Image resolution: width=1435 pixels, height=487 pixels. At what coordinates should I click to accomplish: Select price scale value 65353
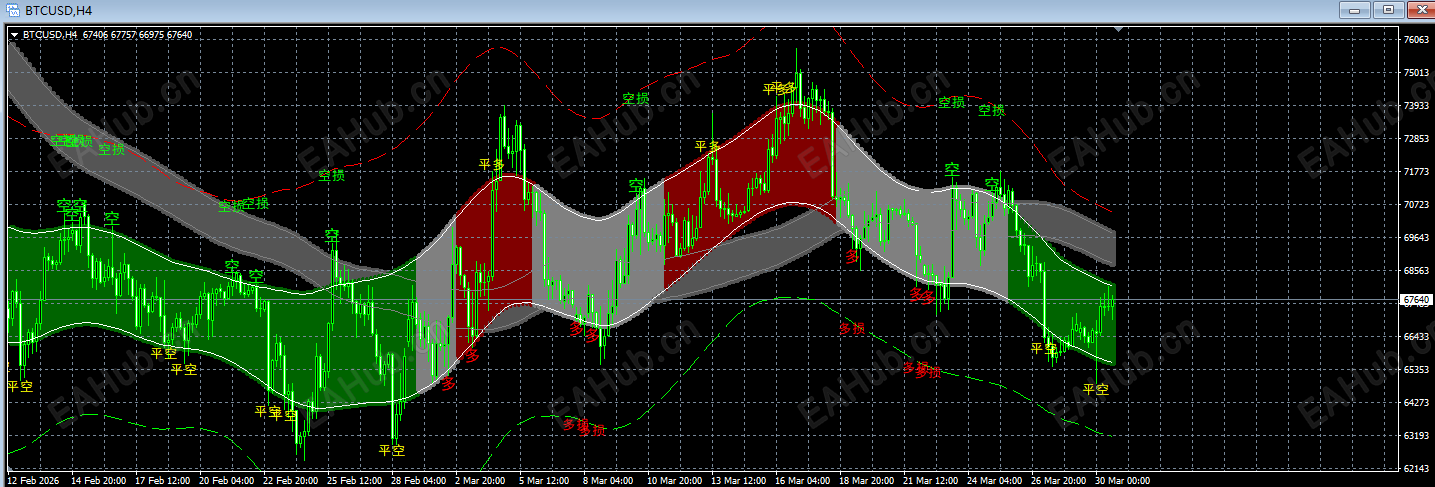point(1415,370)
